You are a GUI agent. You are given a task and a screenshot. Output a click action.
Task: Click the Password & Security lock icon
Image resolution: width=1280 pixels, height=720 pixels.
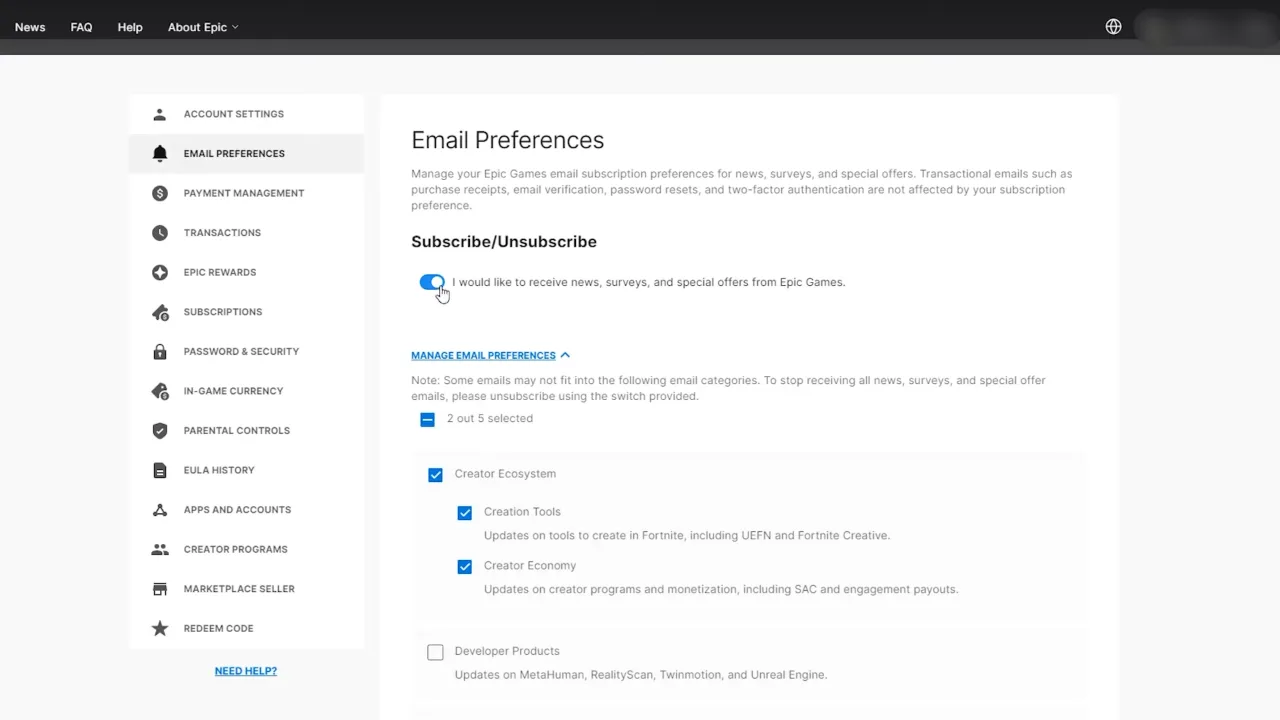(x=160, y=351)
